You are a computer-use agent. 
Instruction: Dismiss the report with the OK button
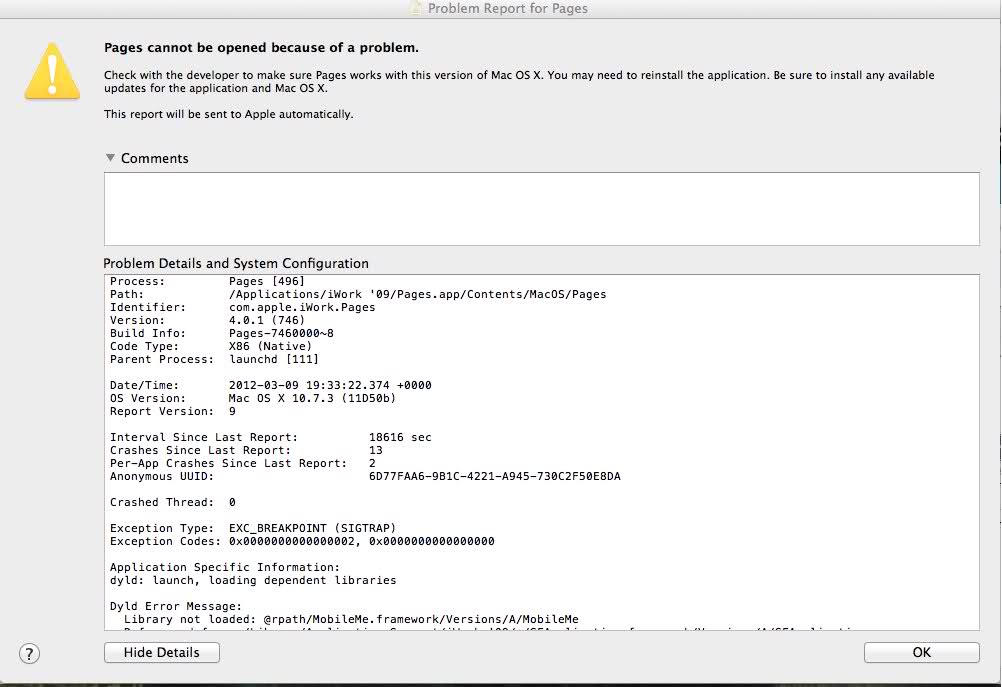(921, 652)
